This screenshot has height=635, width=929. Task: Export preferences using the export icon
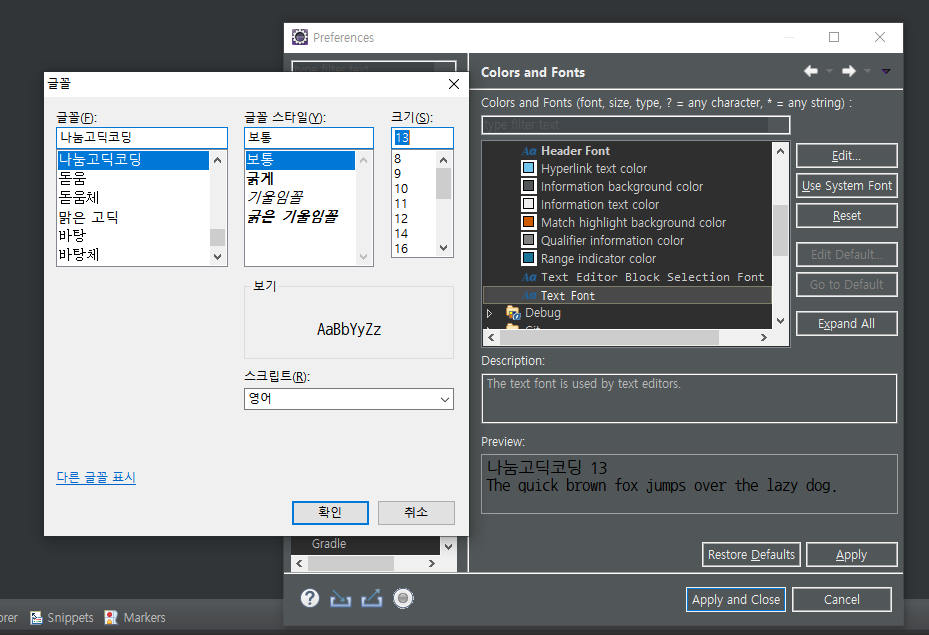371,598
